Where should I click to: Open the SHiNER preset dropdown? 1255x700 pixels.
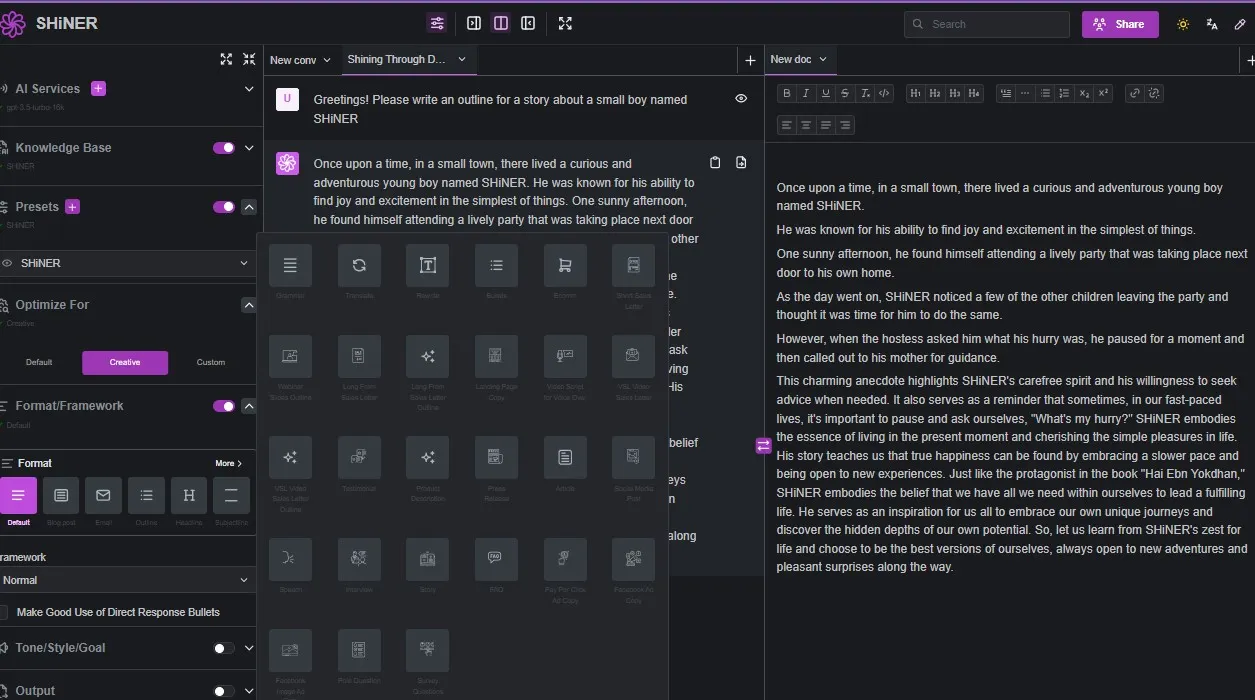click(x=125, y=263)
